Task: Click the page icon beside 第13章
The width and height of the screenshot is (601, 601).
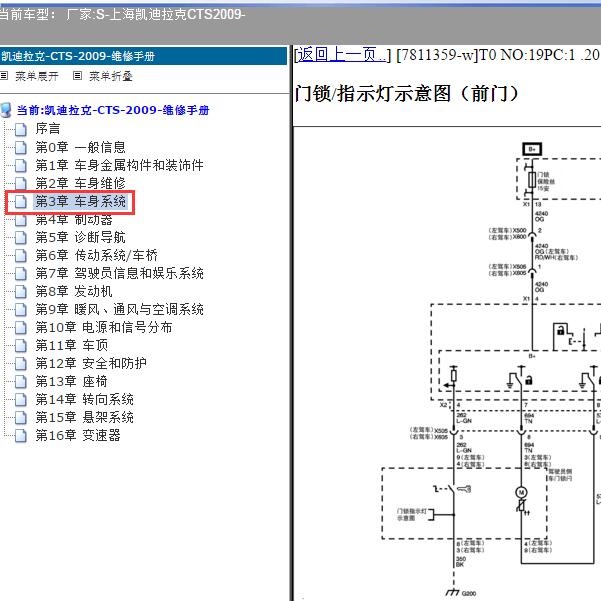Action: click(21, 382)
